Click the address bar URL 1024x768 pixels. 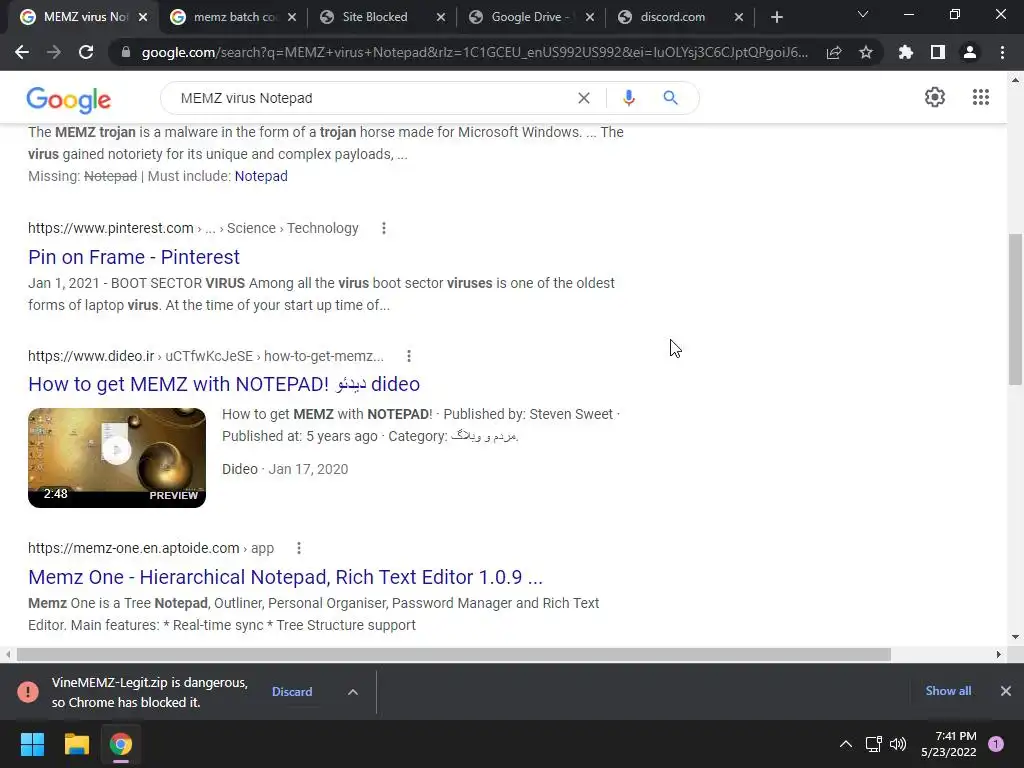pyautogui.click(x=475, y=52)
